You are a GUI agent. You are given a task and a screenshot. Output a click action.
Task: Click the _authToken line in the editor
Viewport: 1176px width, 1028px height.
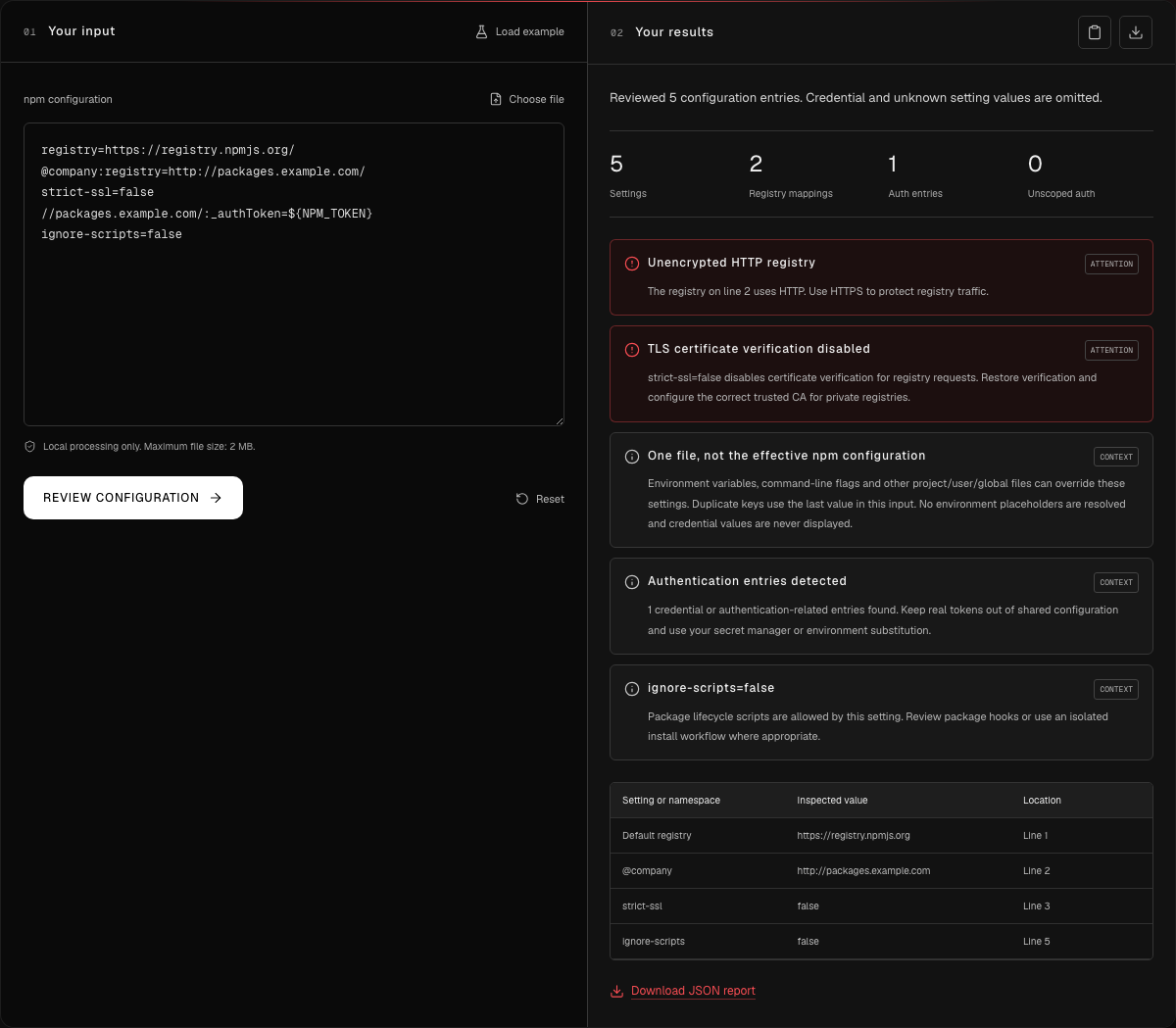tap(207, 214)
